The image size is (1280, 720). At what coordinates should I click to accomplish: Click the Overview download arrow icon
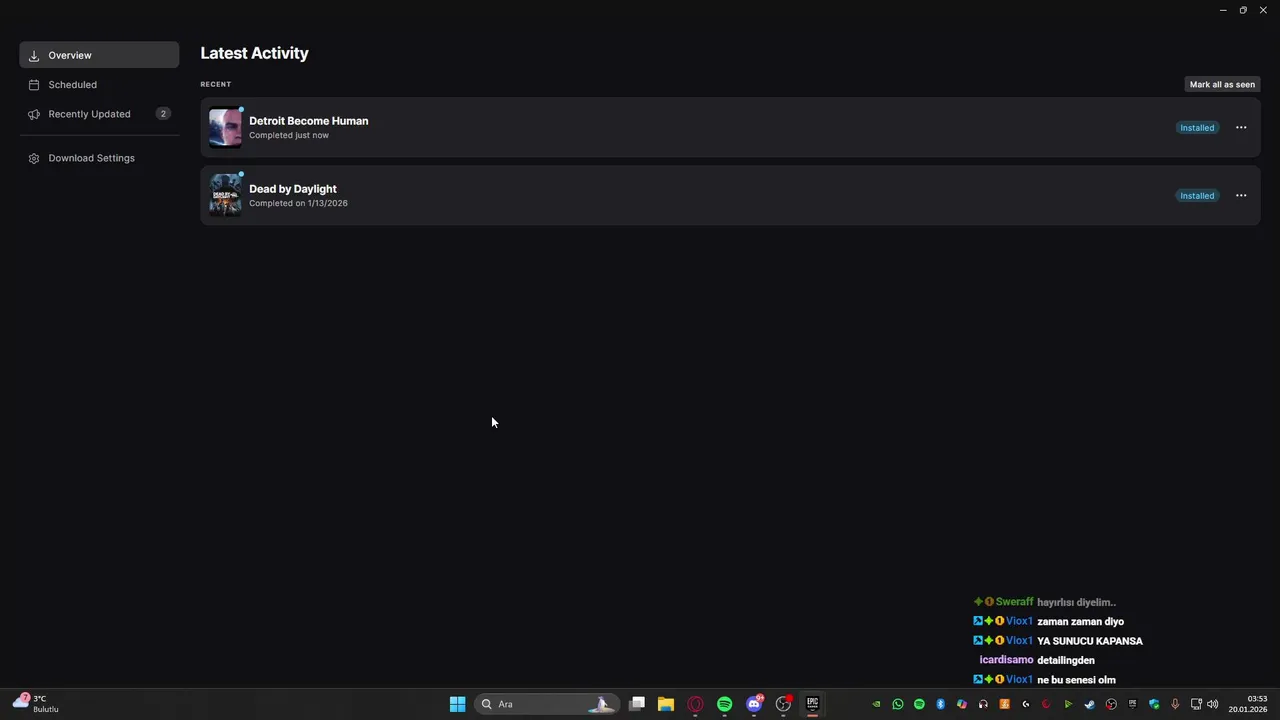pyautogui.click(x=34, y=56)
